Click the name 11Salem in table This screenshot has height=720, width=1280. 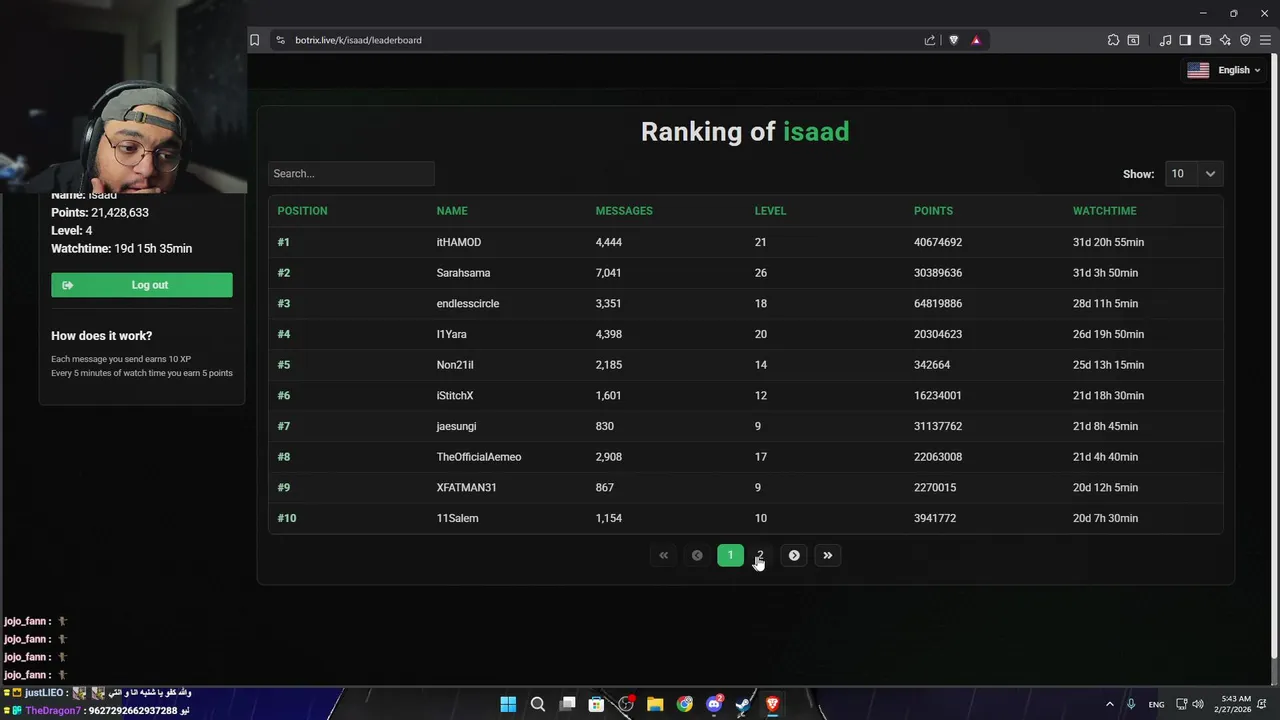pos(457,518)
